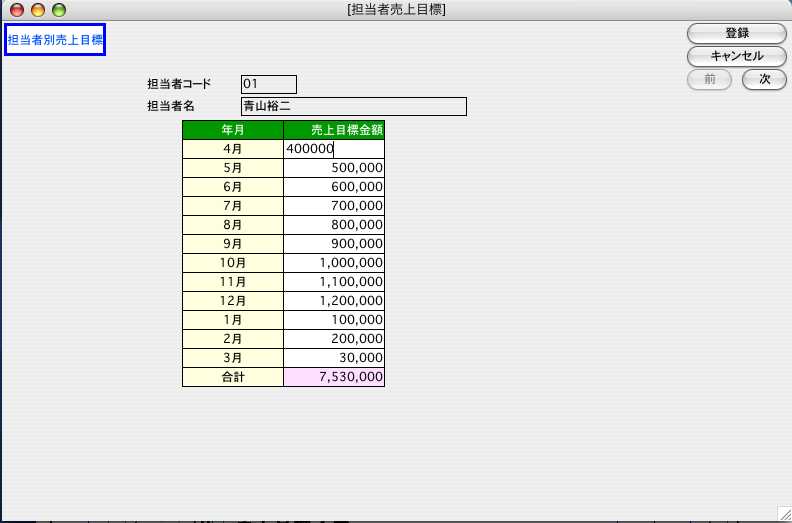
Task: Click the 4月 row label
Action: click(x=233, y=149)
